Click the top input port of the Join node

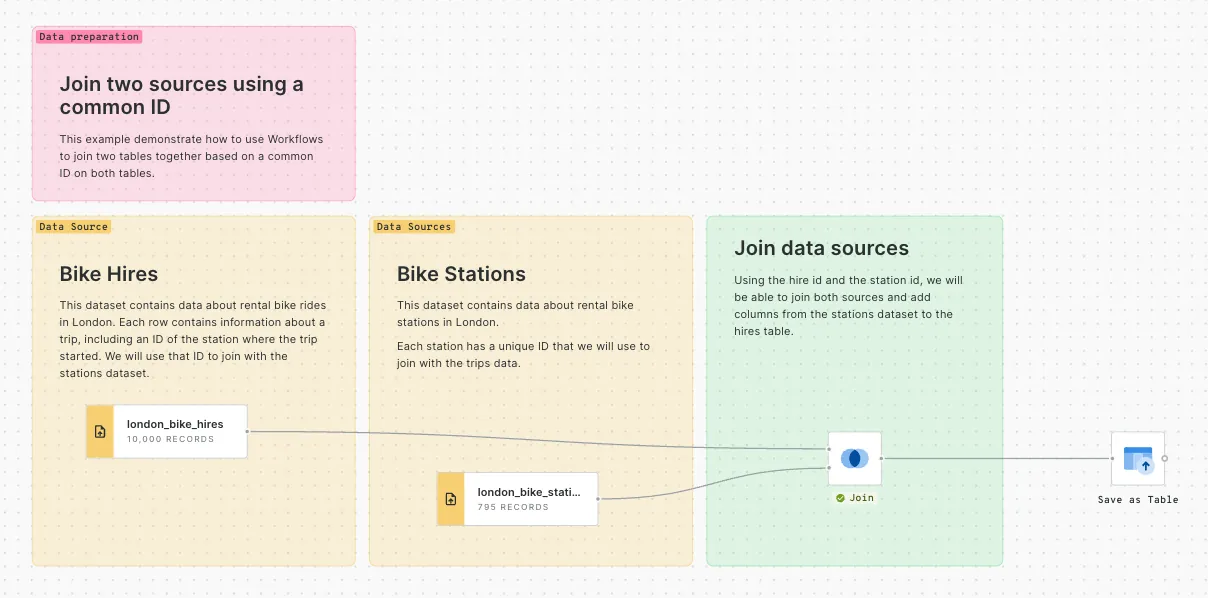point(828,450)
